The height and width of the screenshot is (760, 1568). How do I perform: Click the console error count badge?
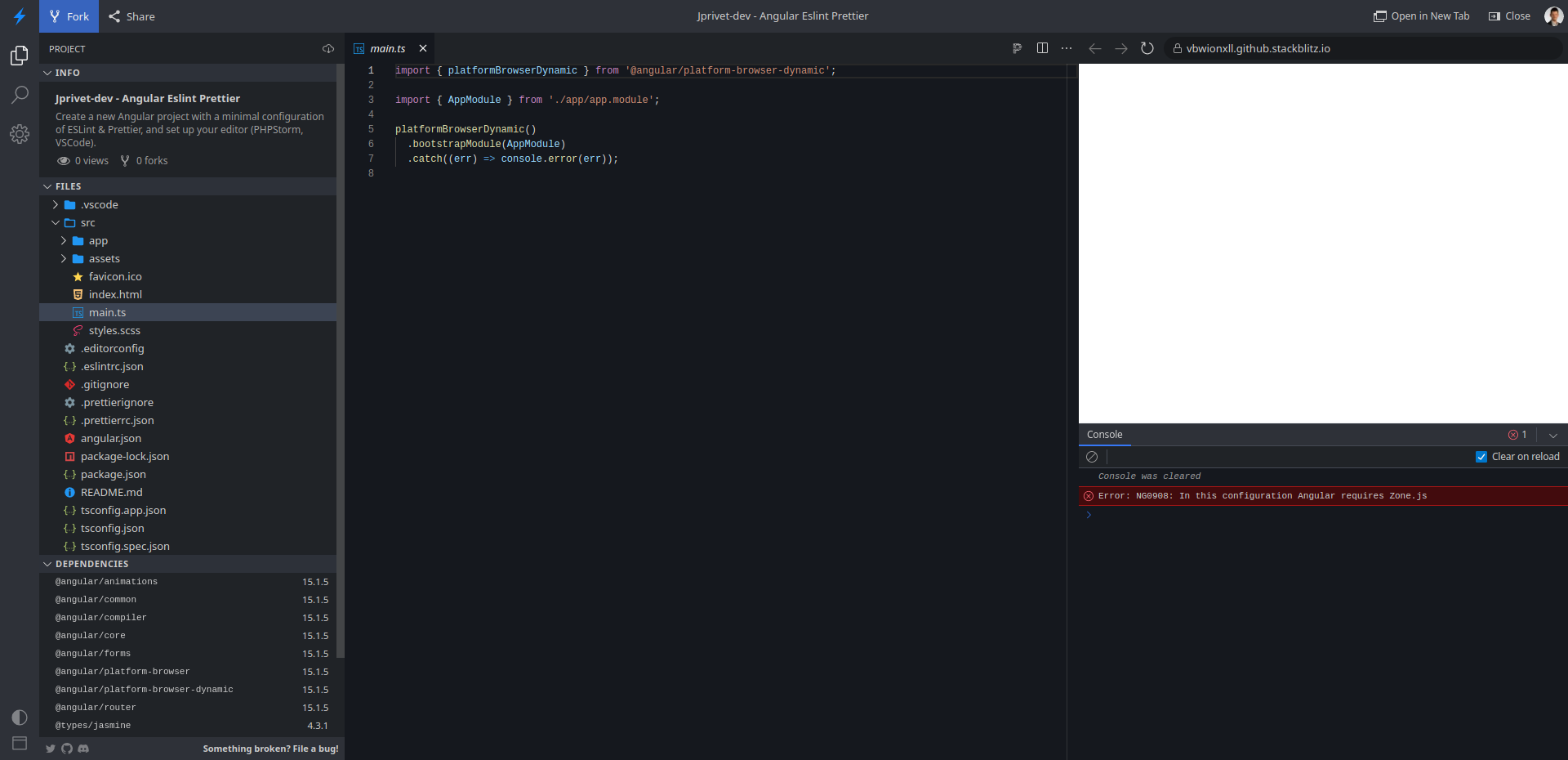(1517, 435)
